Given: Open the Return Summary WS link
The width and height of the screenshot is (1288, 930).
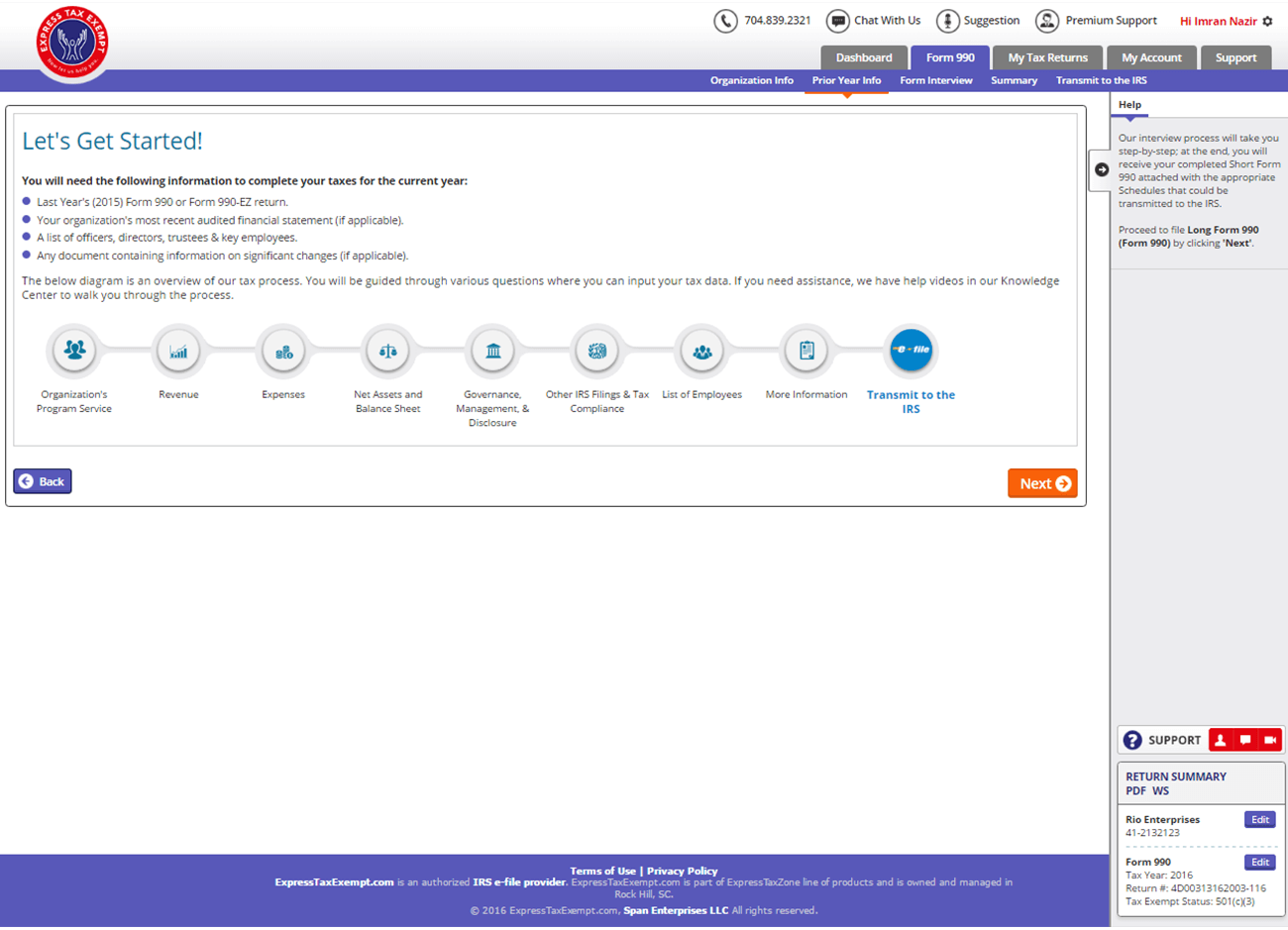Looking at the screenshot, I should coord(1160,790).
